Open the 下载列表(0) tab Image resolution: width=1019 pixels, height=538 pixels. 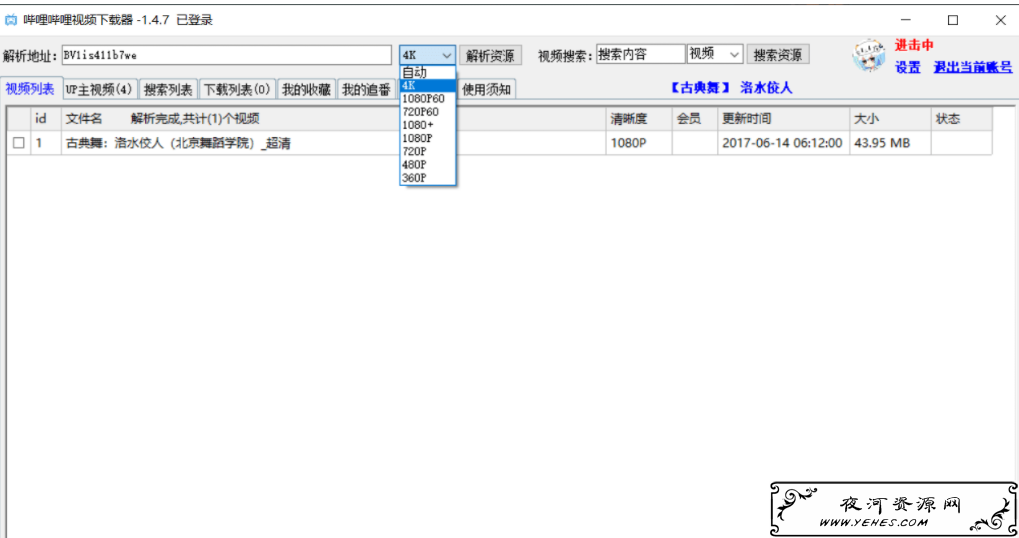click(237, 90)
